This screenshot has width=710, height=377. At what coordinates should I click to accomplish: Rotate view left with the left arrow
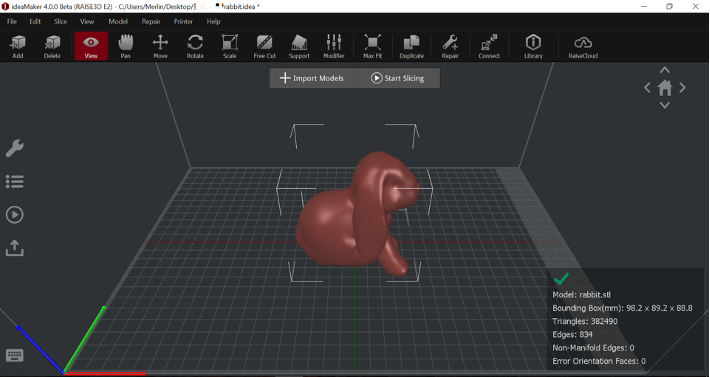[x=648, y=87]
